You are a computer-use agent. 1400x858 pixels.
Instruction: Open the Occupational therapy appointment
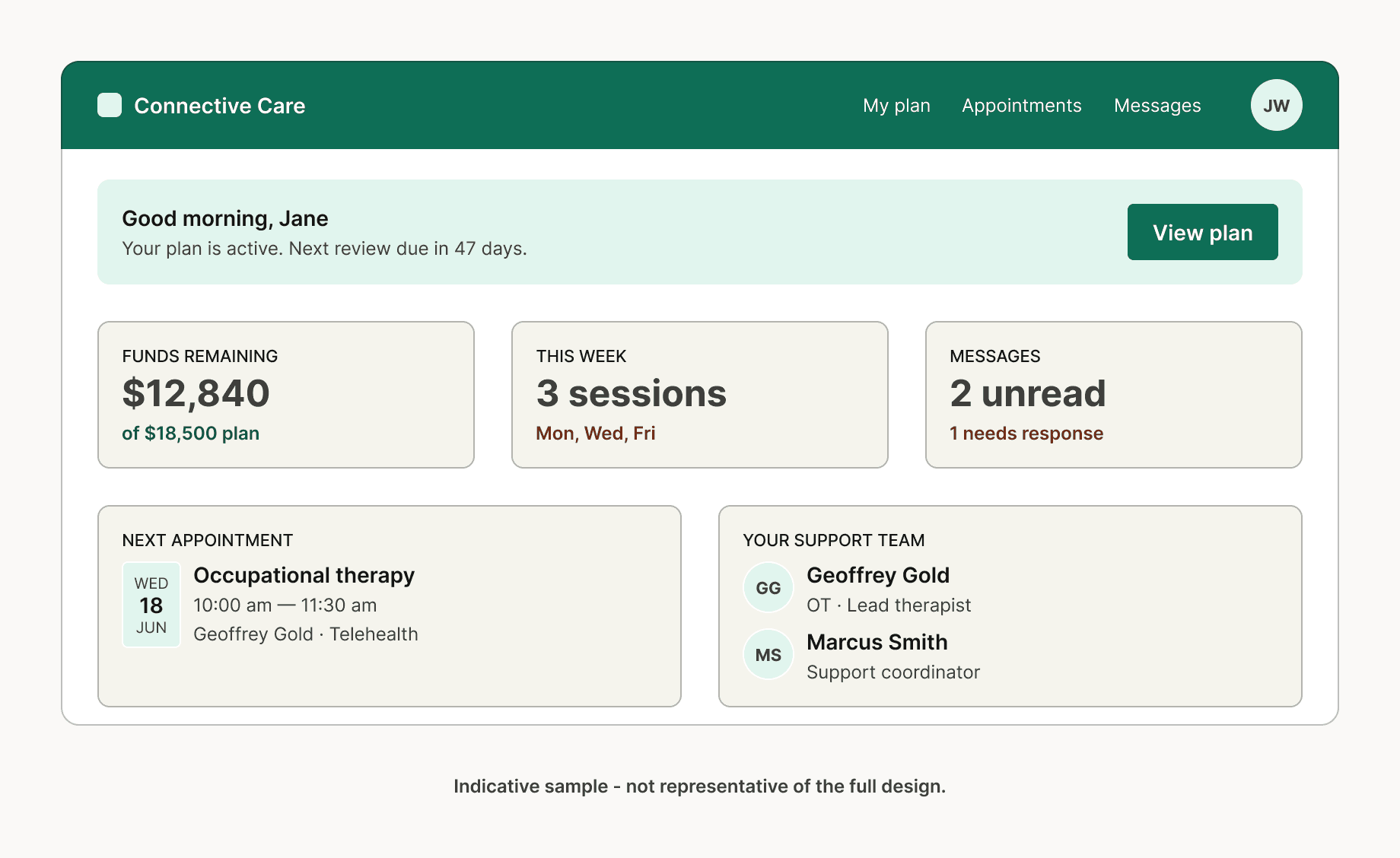point(304,576)
